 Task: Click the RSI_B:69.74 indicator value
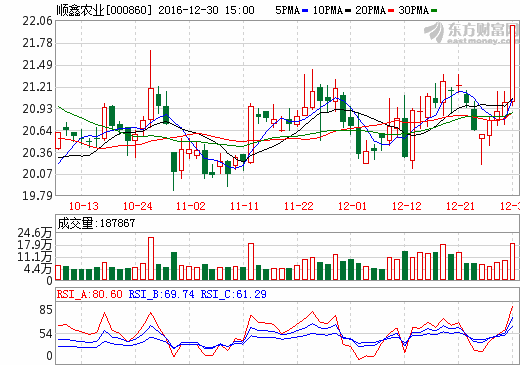[x=161, y=294]
